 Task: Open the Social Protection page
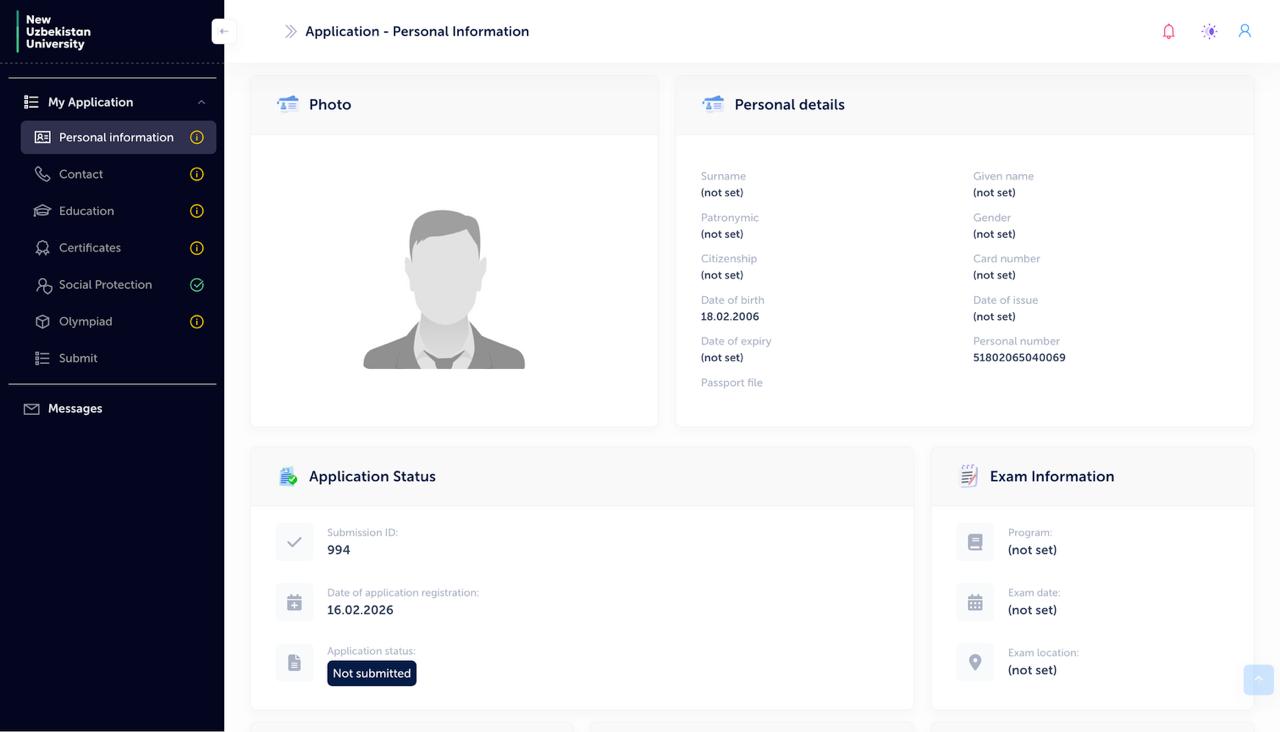pyautogui.click(x=105, y=285)
